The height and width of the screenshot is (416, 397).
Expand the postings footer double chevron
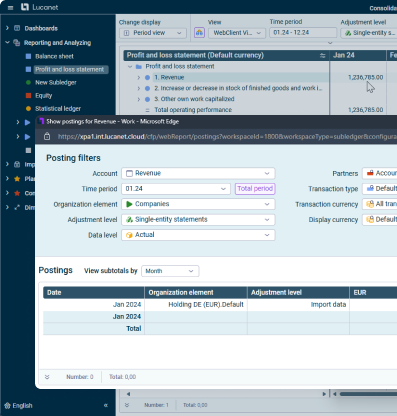[47, 377]
